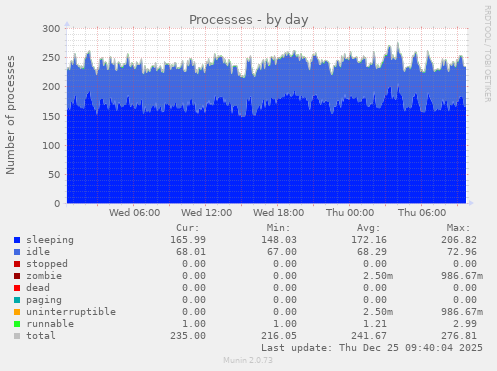The height and width of the screenshot is (371, 497).
Task: Click total maximum value 276.81
Action: pyautogui.click(x=459, y=336)
